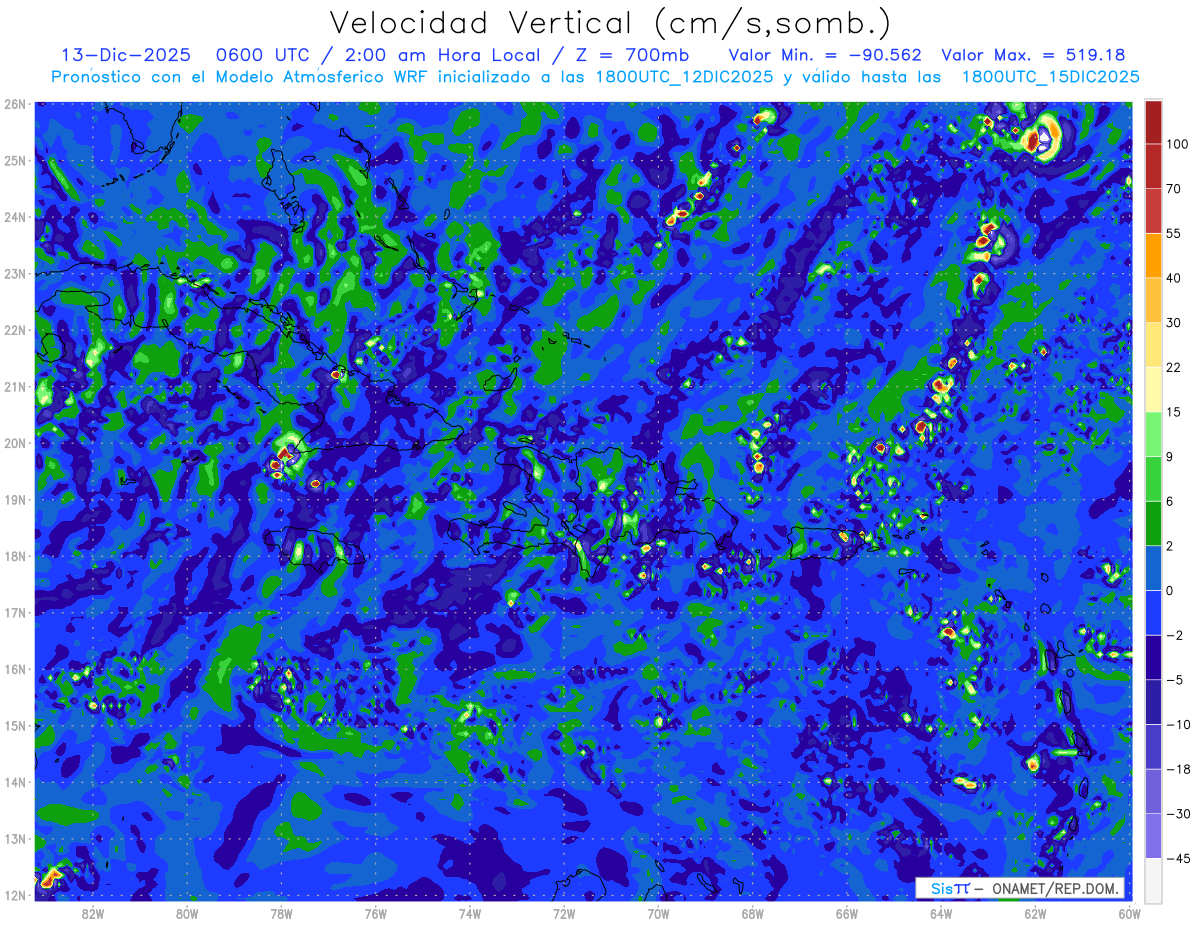Click the longitude label '62W'
The image size is (1200, 927).
click(x=1036, y=913)
